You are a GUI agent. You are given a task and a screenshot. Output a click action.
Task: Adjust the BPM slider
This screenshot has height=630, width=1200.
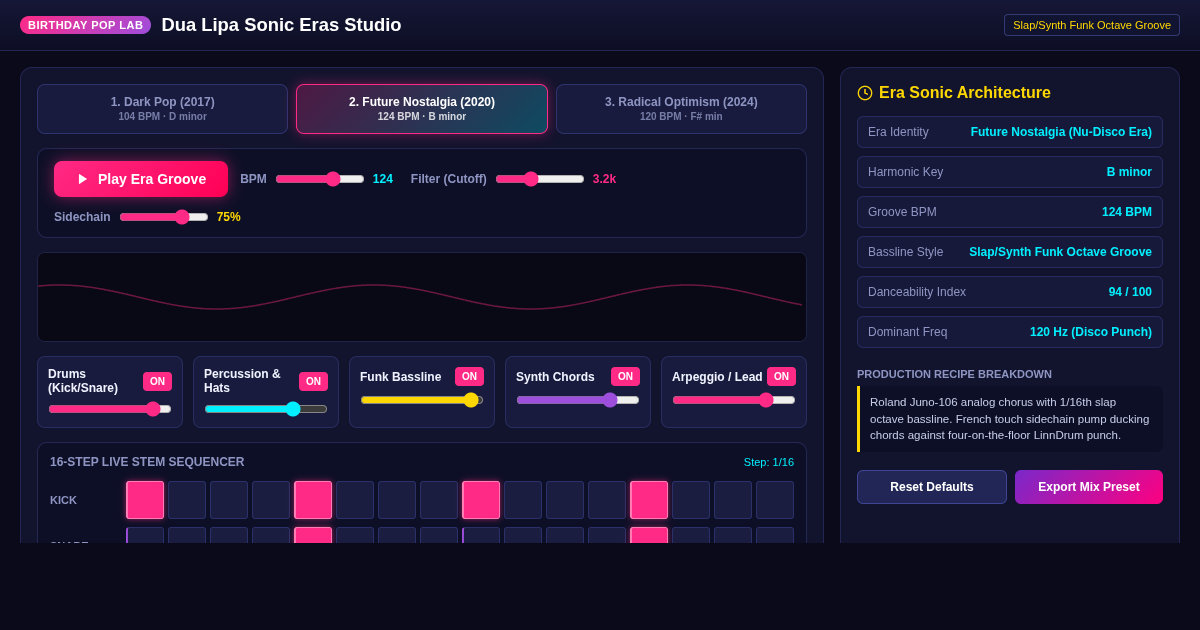coord(320,179)
